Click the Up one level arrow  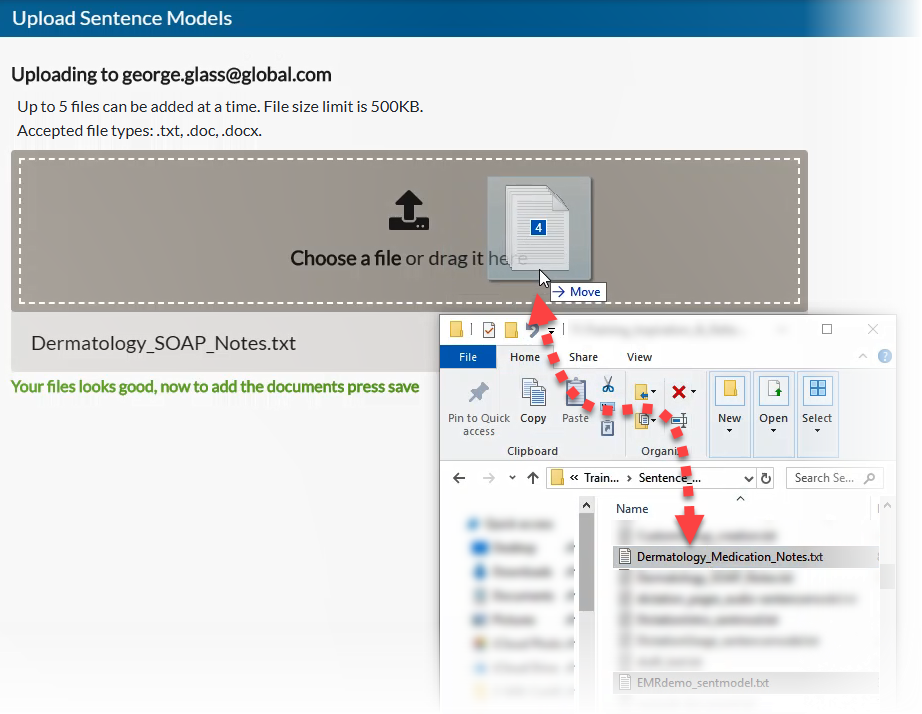(x=533, y=478)
